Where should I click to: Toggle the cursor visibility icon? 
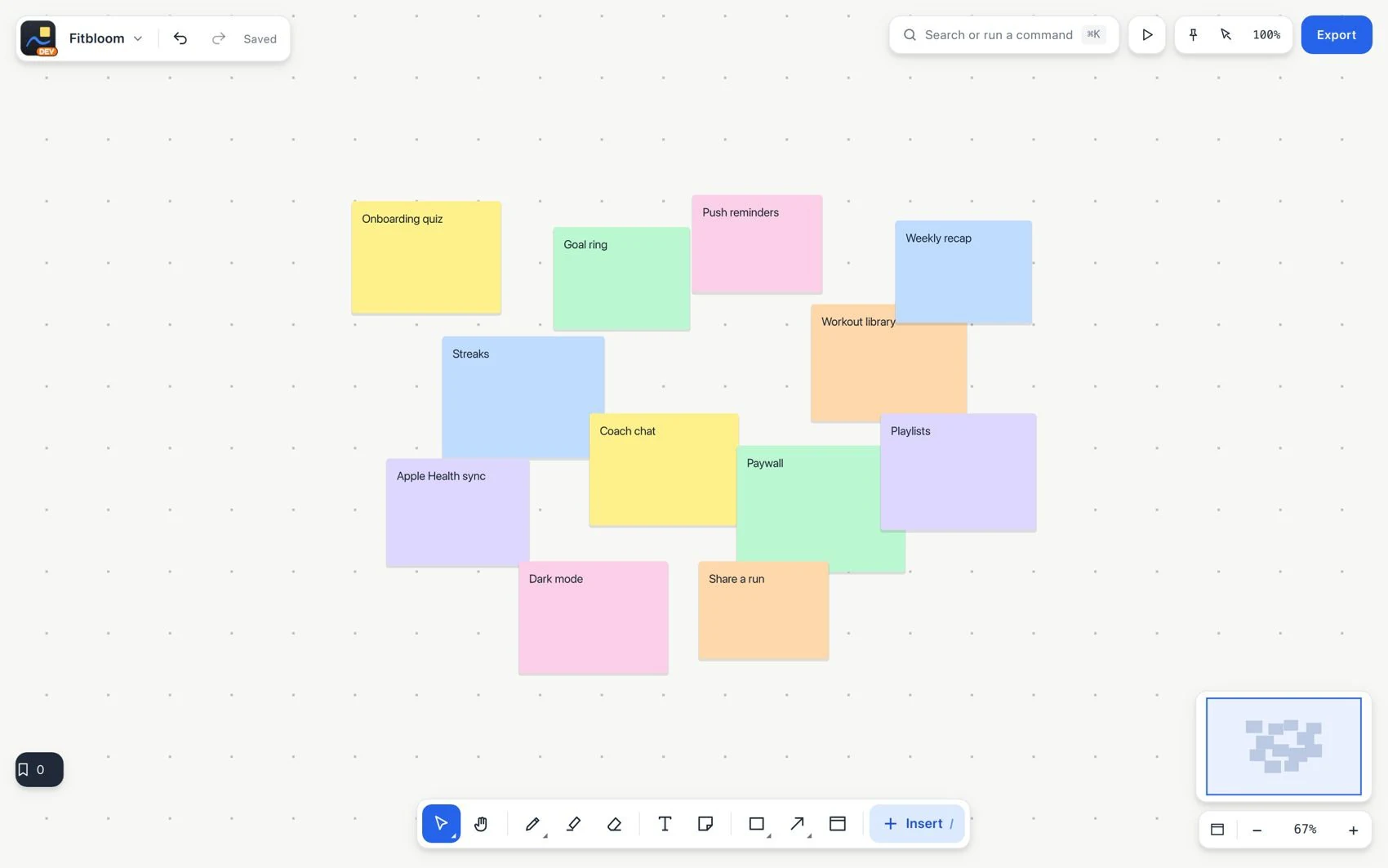[1226, 35]
